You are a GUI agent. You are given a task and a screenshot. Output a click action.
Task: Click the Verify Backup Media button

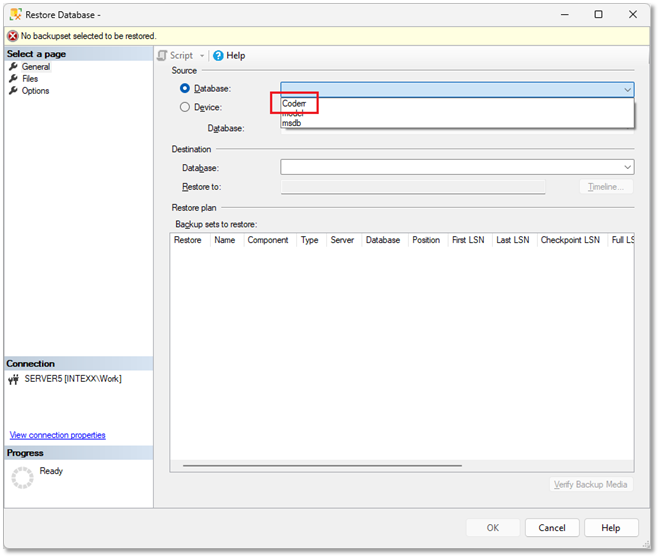pyautogui.click(x=591, y=485)
